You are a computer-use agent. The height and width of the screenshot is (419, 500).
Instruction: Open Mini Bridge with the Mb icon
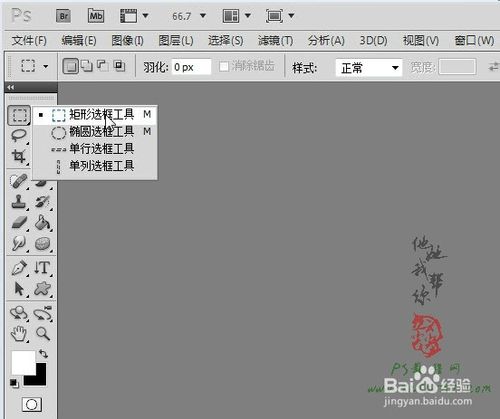[96, 16]
